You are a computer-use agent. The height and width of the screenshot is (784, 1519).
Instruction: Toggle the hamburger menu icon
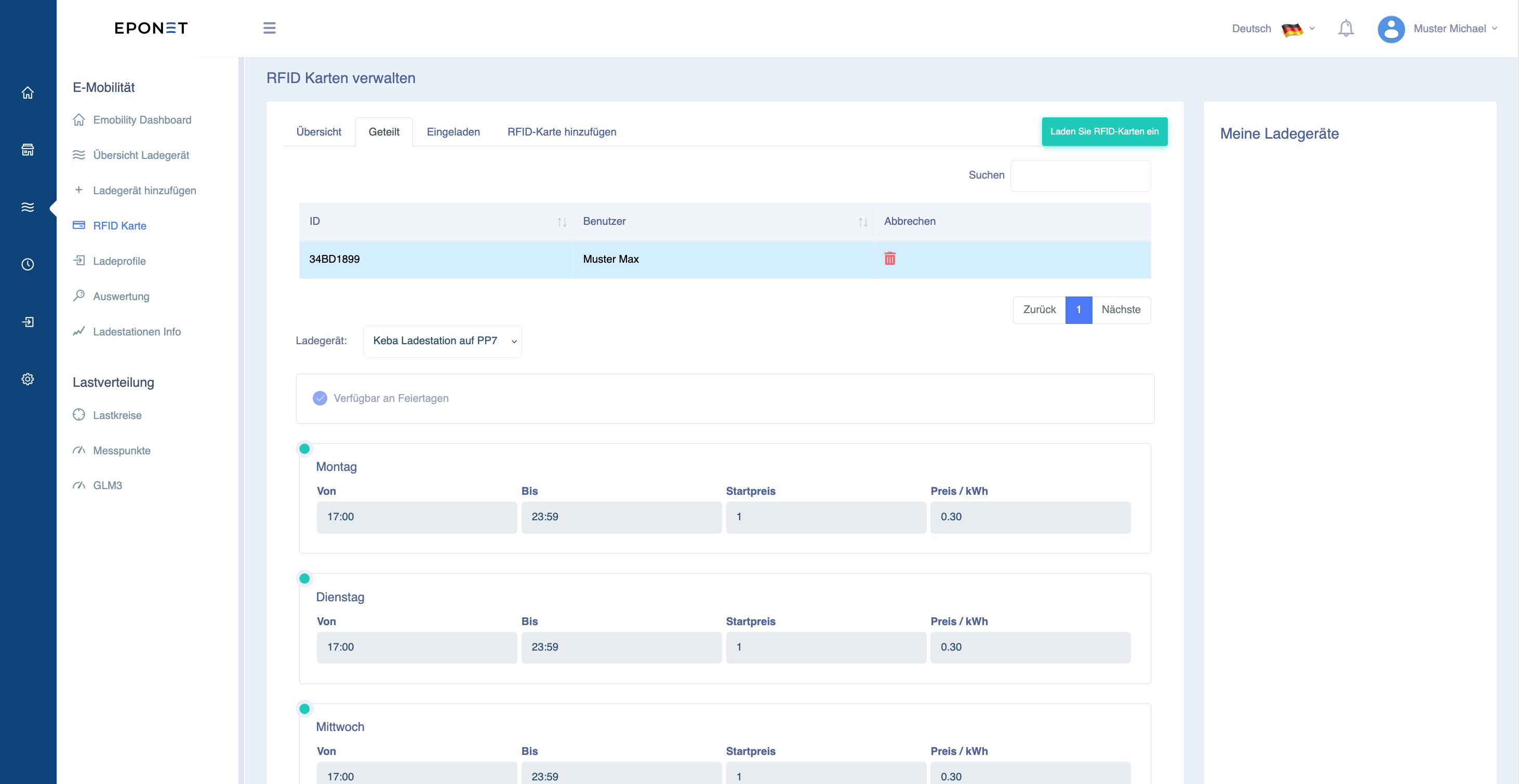[270, 28]
